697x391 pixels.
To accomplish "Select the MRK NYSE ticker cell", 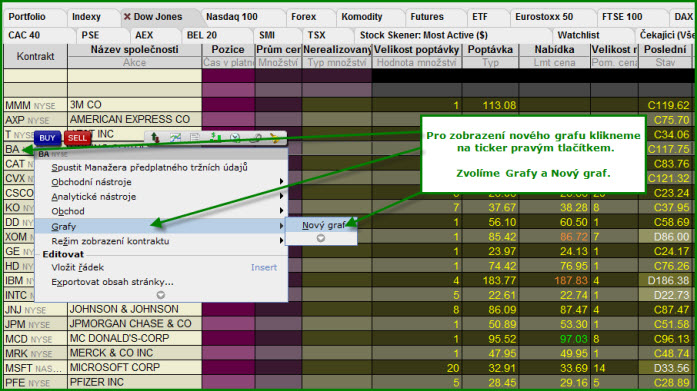I will (36, 354).
